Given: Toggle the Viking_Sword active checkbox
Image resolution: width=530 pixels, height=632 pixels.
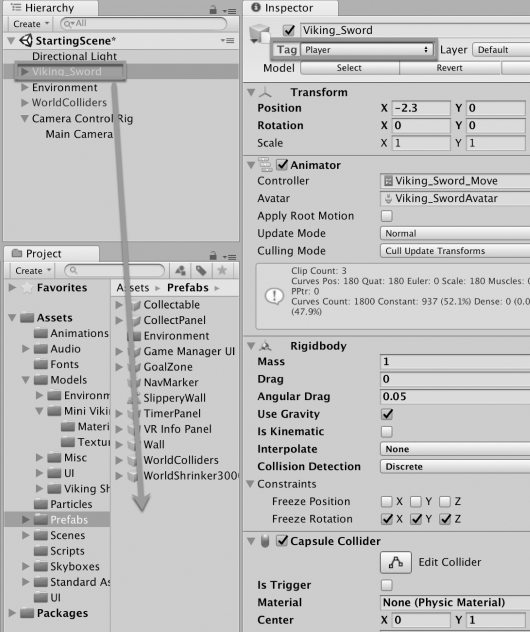Looking at the screenshot, I should point(289,30).
